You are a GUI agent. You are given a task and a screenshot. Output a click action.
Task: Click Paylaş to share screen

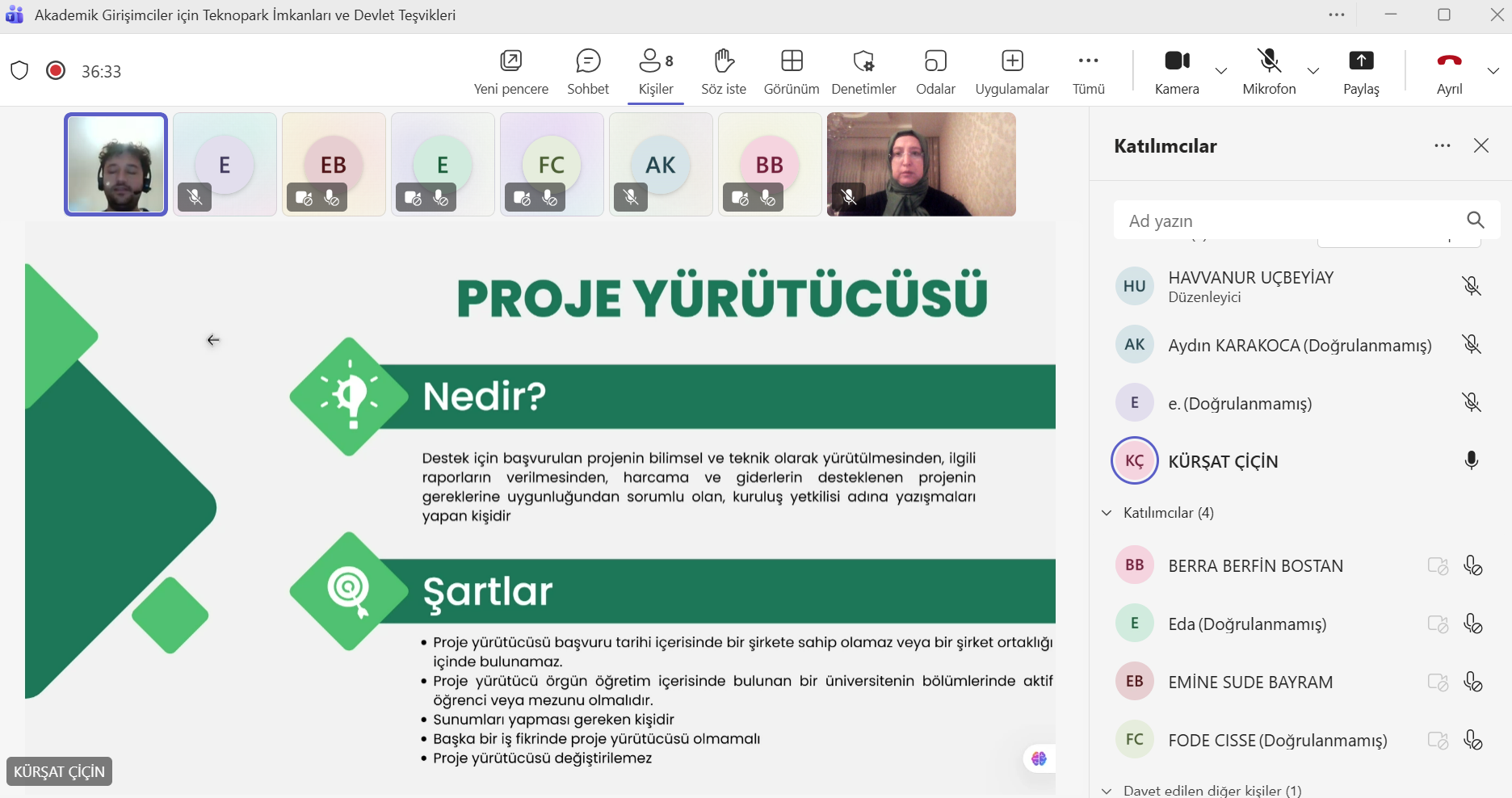click(1360, 71)
